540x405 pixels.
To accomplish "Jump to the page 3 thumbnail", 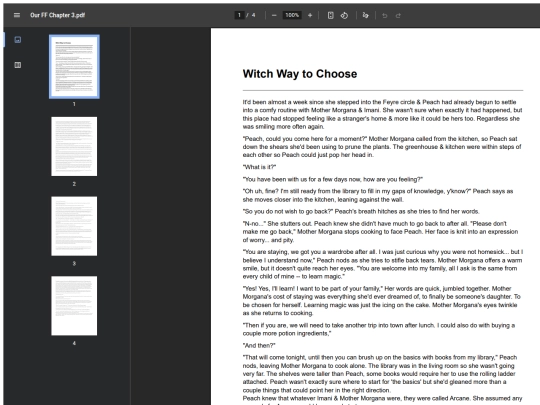I will pyautogui.click(x=74, y=226).
